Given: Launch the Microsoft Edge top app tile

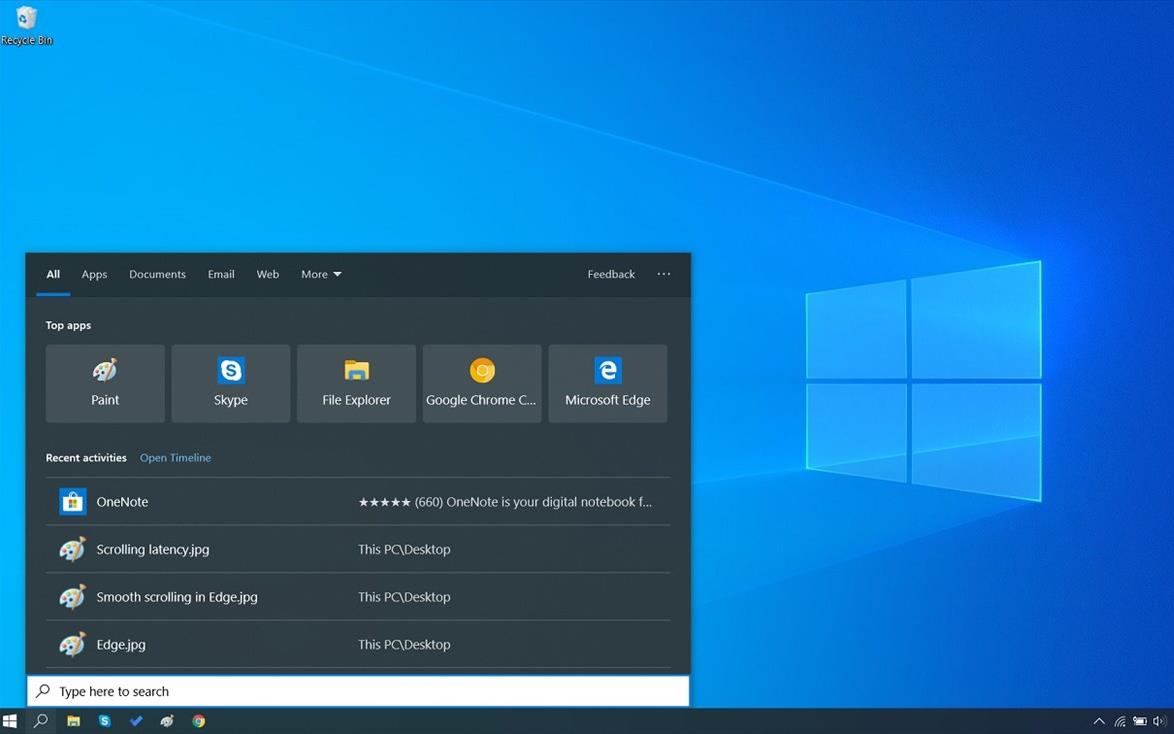Looking at the screenshot, I should (608, 383).
